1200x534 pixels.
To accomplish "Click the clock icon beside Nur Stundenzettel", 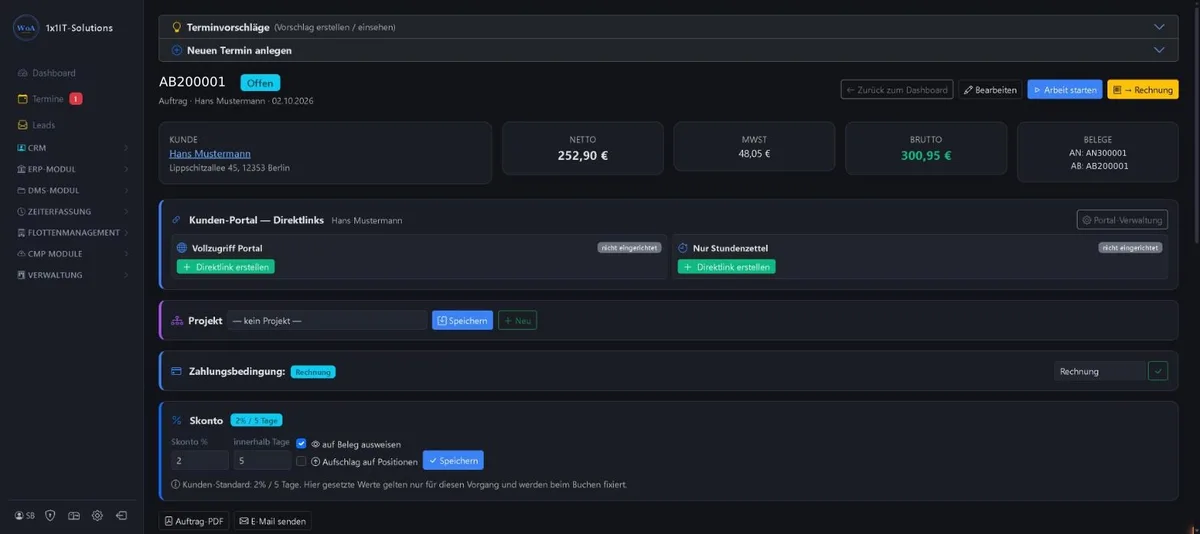I will [683, 247].
